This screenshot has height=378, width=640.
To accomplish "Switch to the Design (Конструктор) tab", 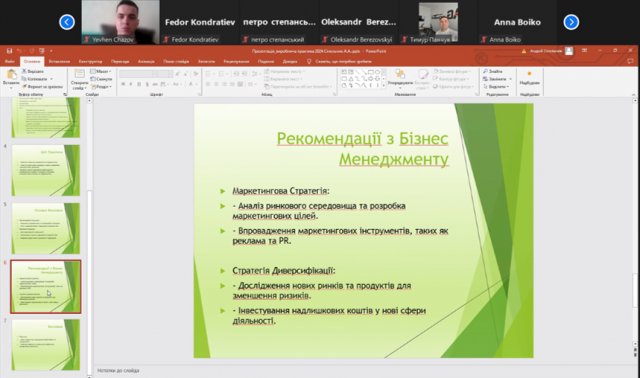I will point(91,62).
